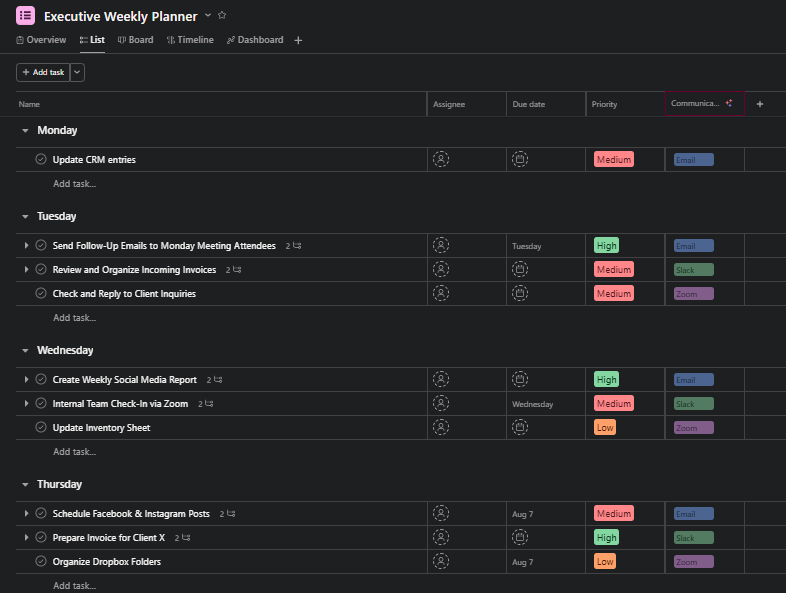Click assignee icon for Organize Dropbox Folders

441,562
